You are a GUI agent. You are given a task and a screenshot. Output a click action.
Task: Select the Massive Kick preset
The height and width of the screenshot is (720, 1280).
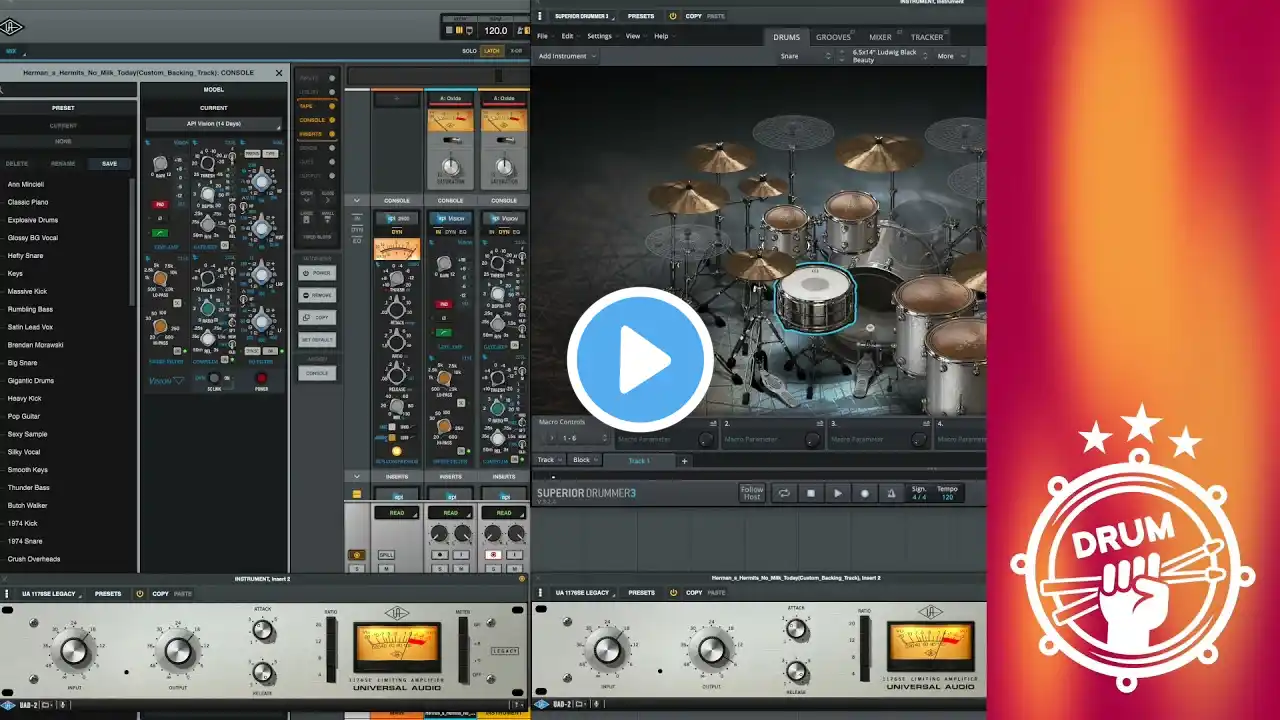[27, 291]
